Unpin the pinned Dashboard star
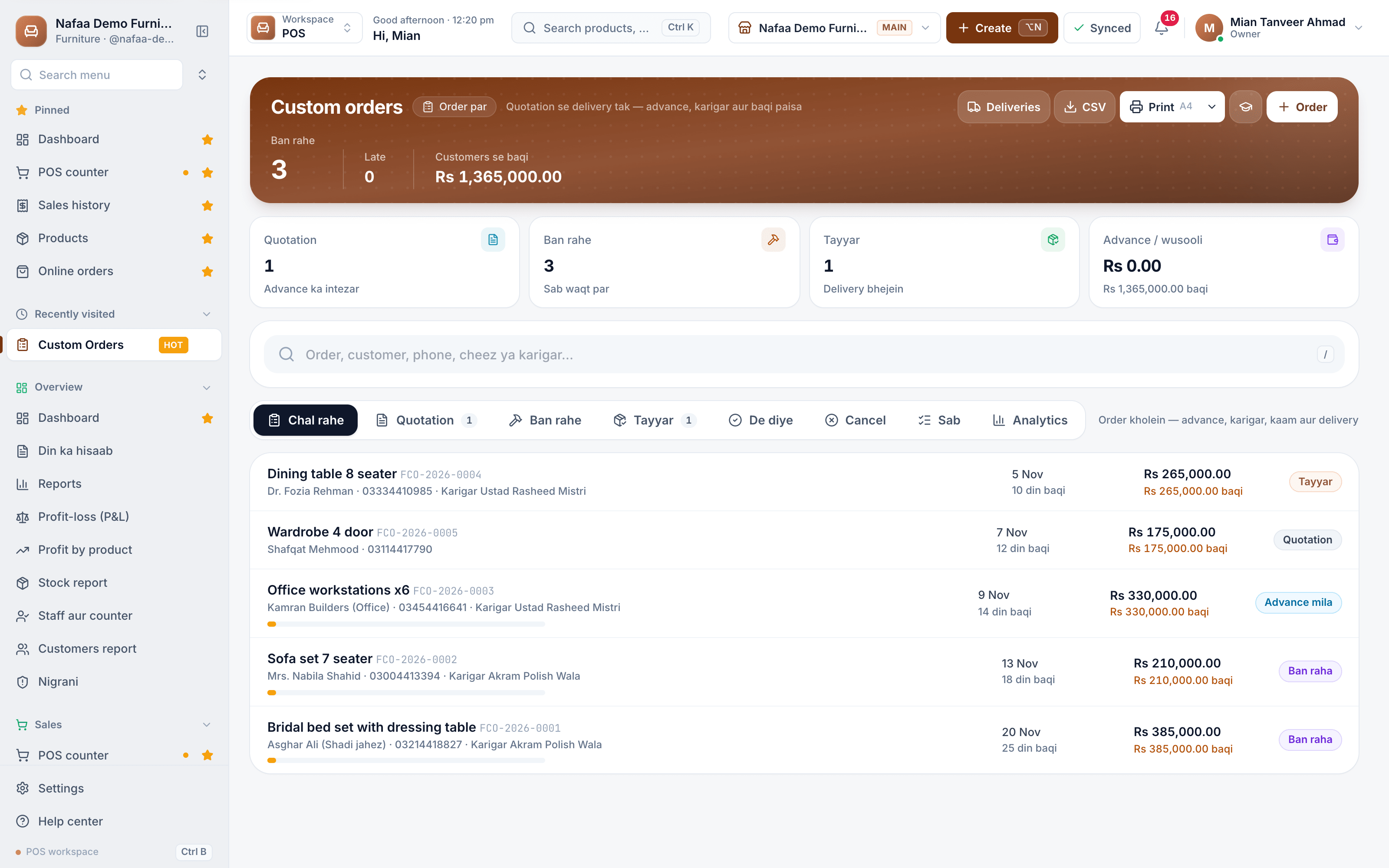Screen dimensions: 1389x868 coord(207,139)
